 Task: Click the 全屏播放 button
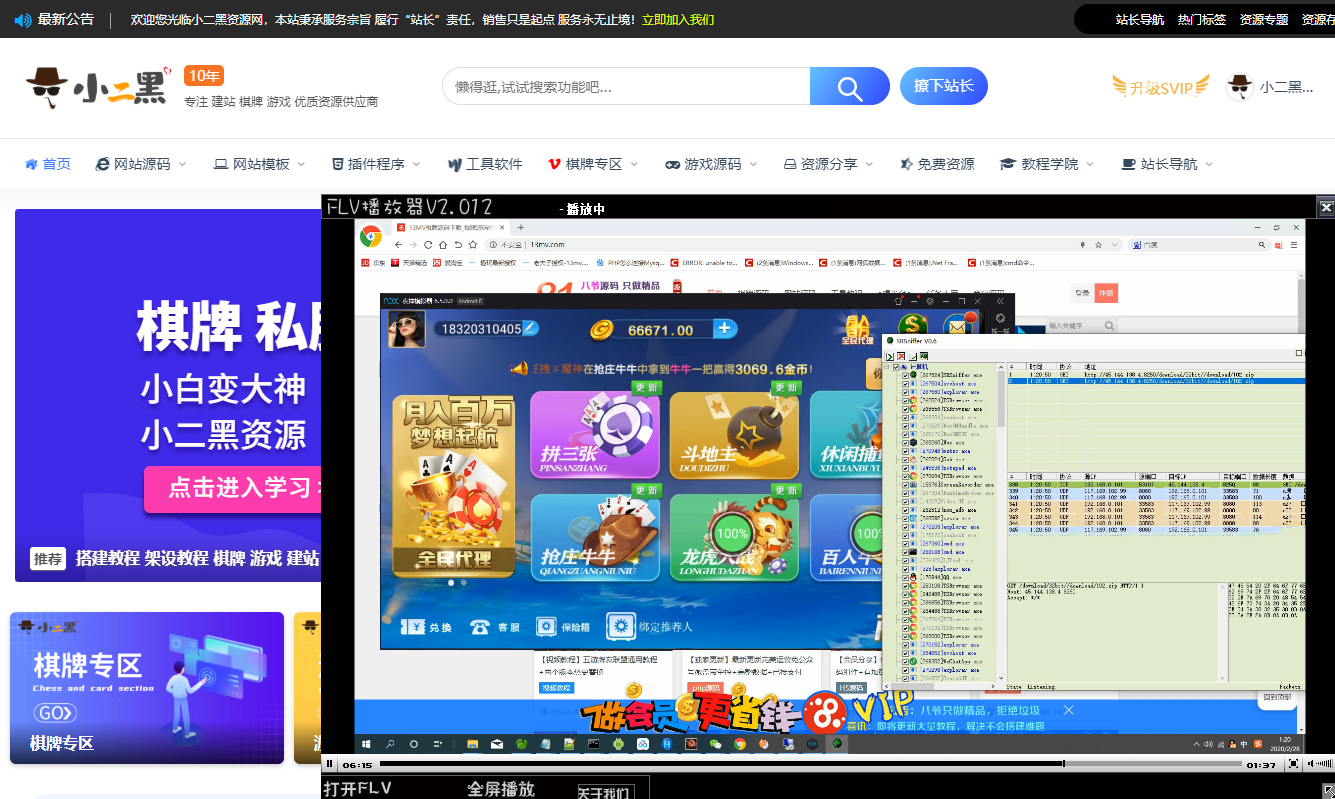click(501, 789)
